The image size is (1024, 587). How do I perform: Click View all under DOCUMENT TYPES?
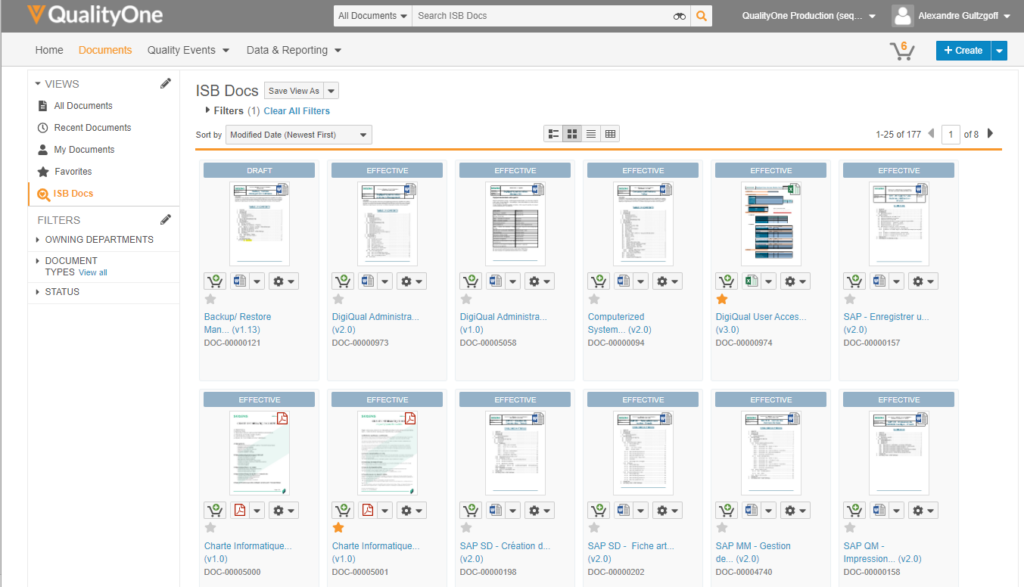pyautogui.click(x=93, y=273)
